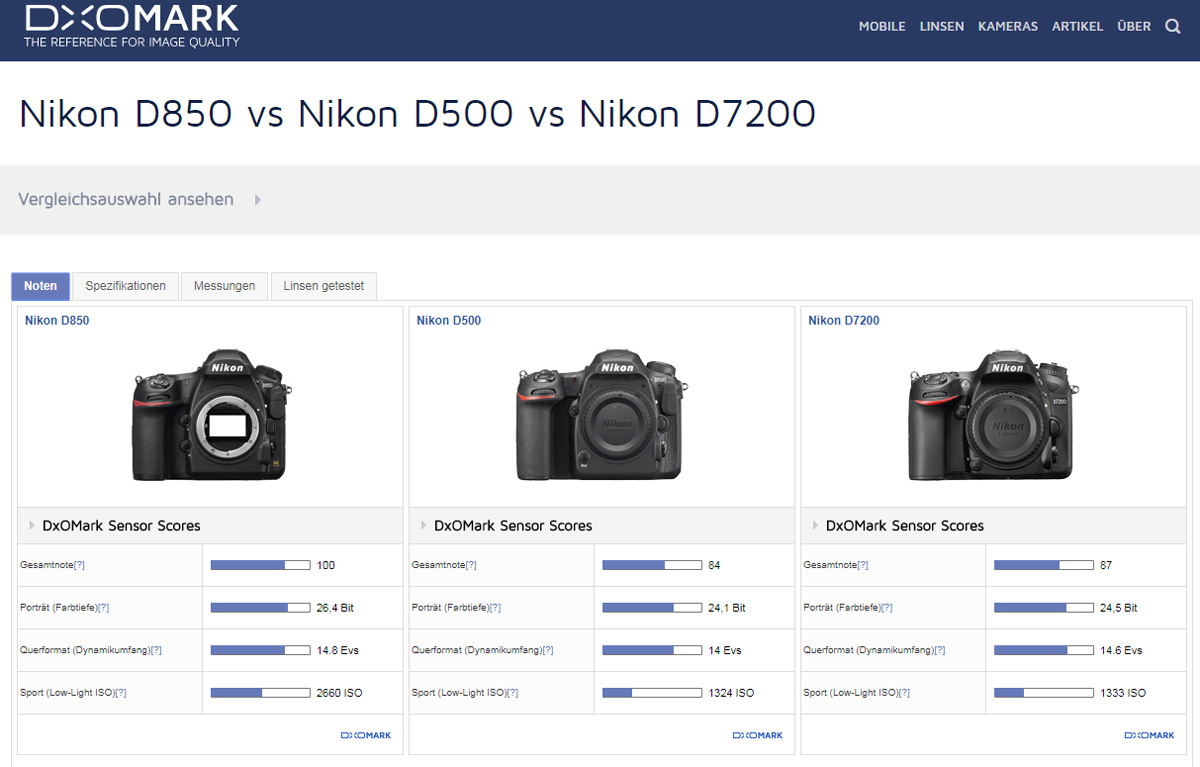The image size is (1200, 767).
Task: Open the ARTIKEL menu
Action: tap(1078, 27)
